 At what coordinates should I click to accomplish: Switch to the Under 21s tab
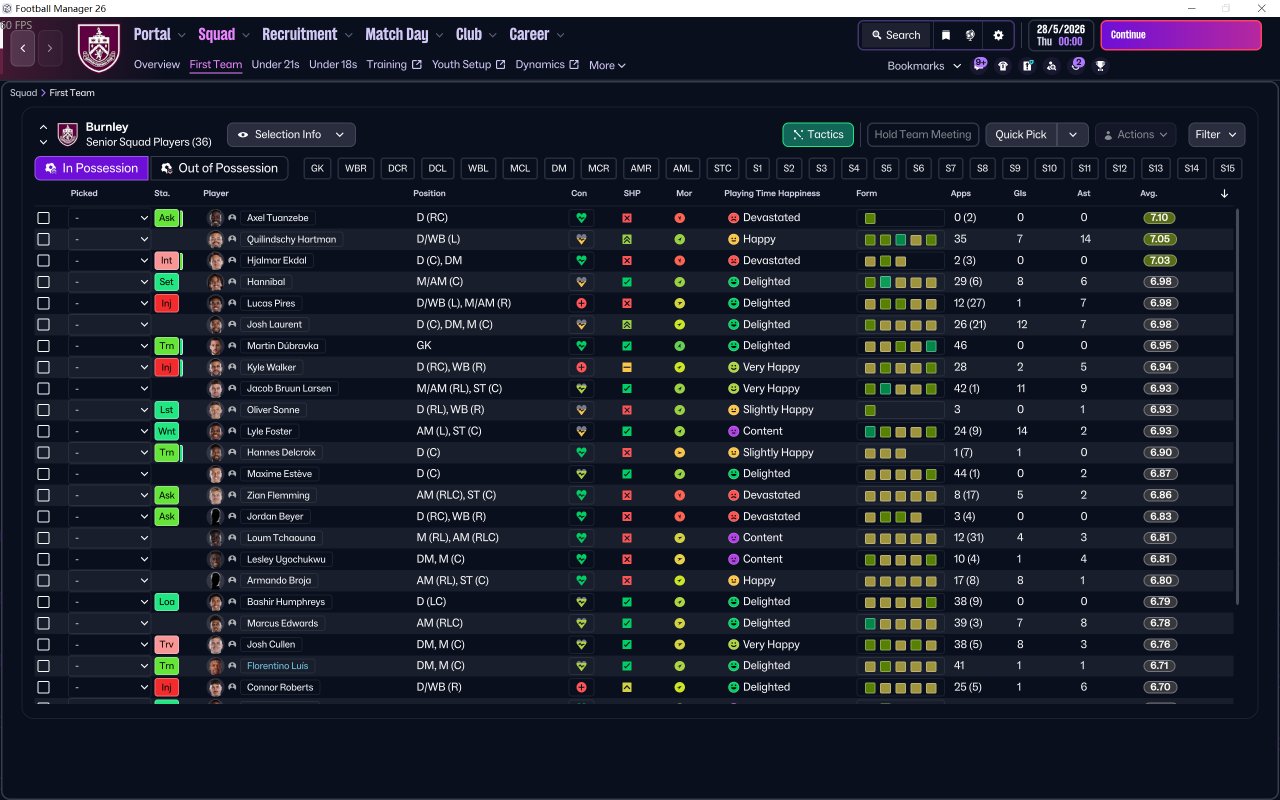tap(275, 65)
